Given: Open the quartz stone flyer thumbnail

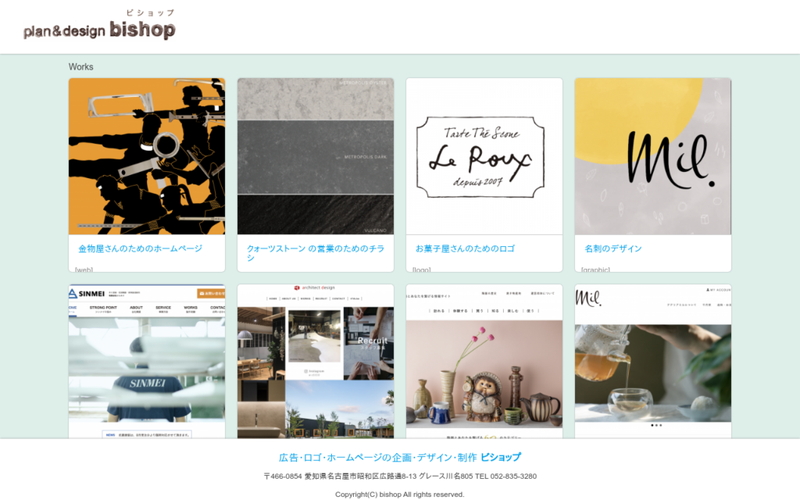Looking at the screenshot, I should coord(315,157).
